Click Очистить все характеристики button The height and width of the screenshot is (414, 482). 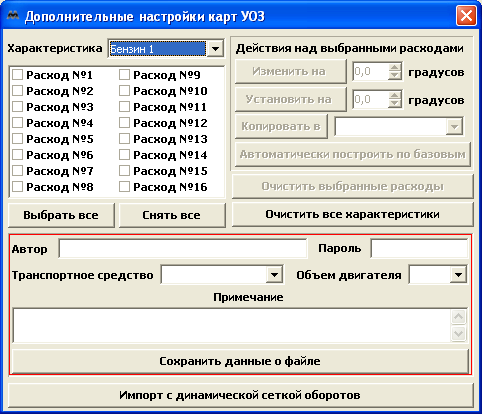coord(352,214)
